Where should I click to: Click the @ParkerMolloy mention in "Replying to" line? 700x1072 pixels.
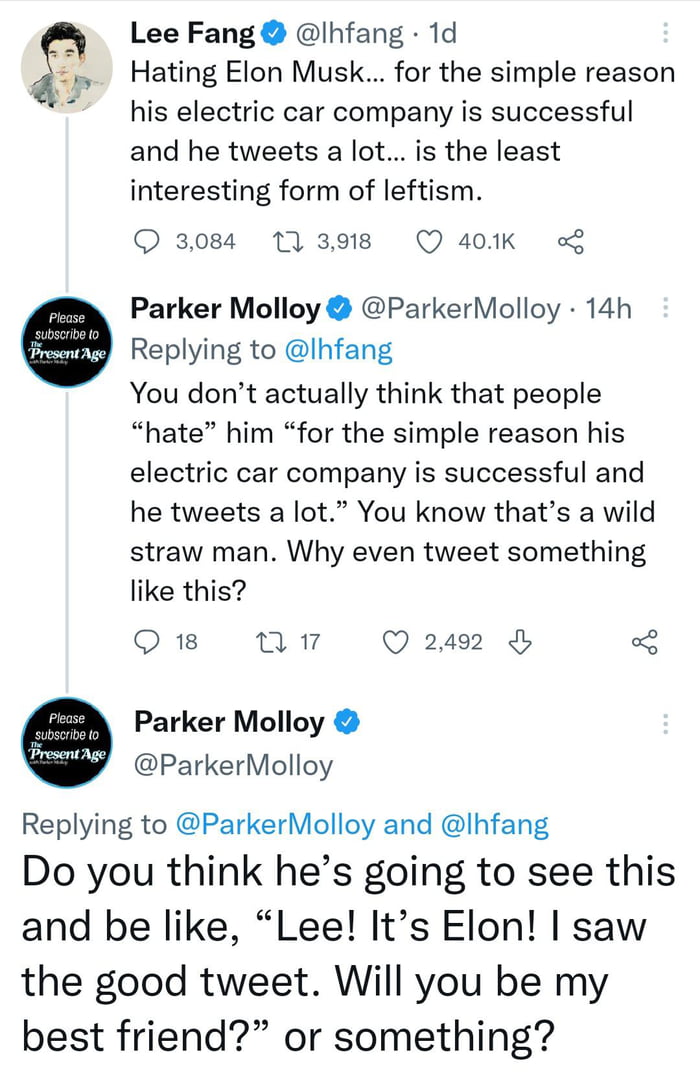point(275,825)
